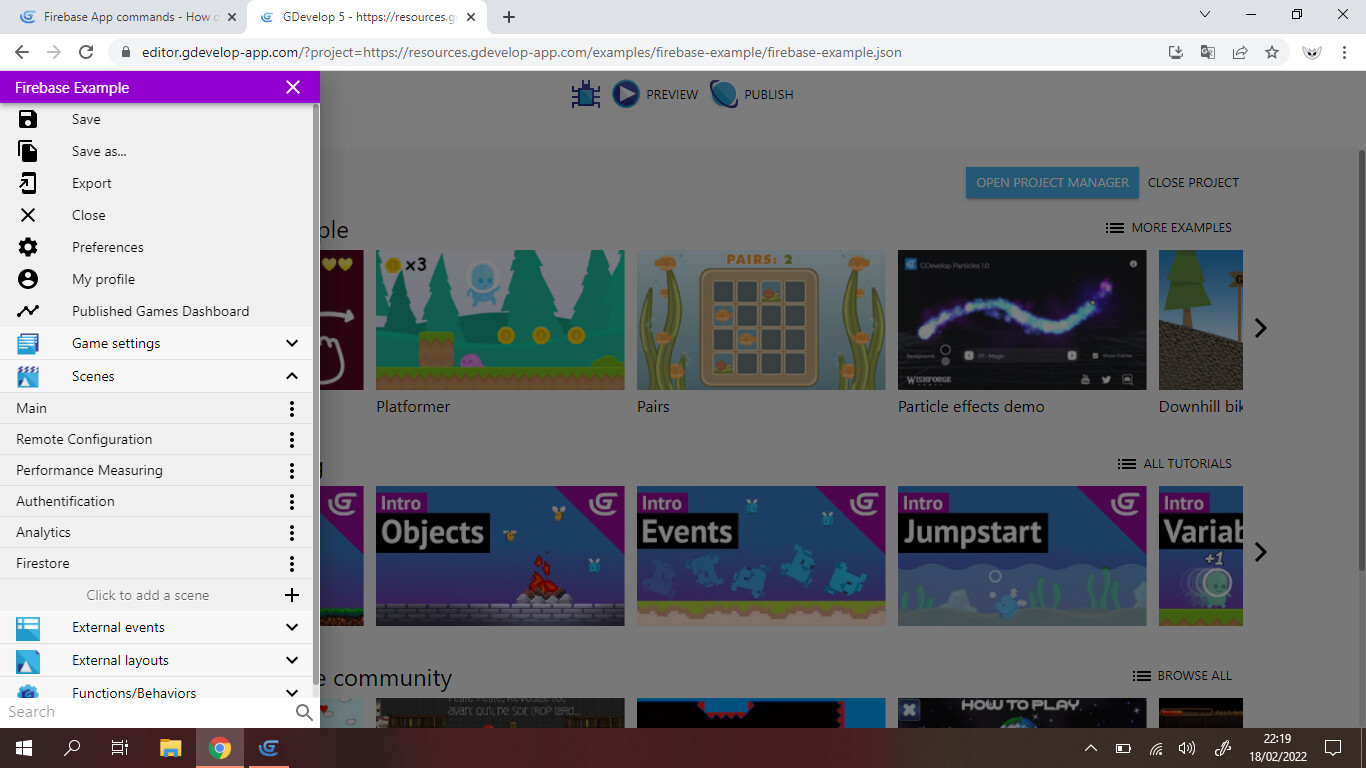Expand the Functions/Behaviors section
This screenshot has height=768, width=1366.
pos(292,692)
